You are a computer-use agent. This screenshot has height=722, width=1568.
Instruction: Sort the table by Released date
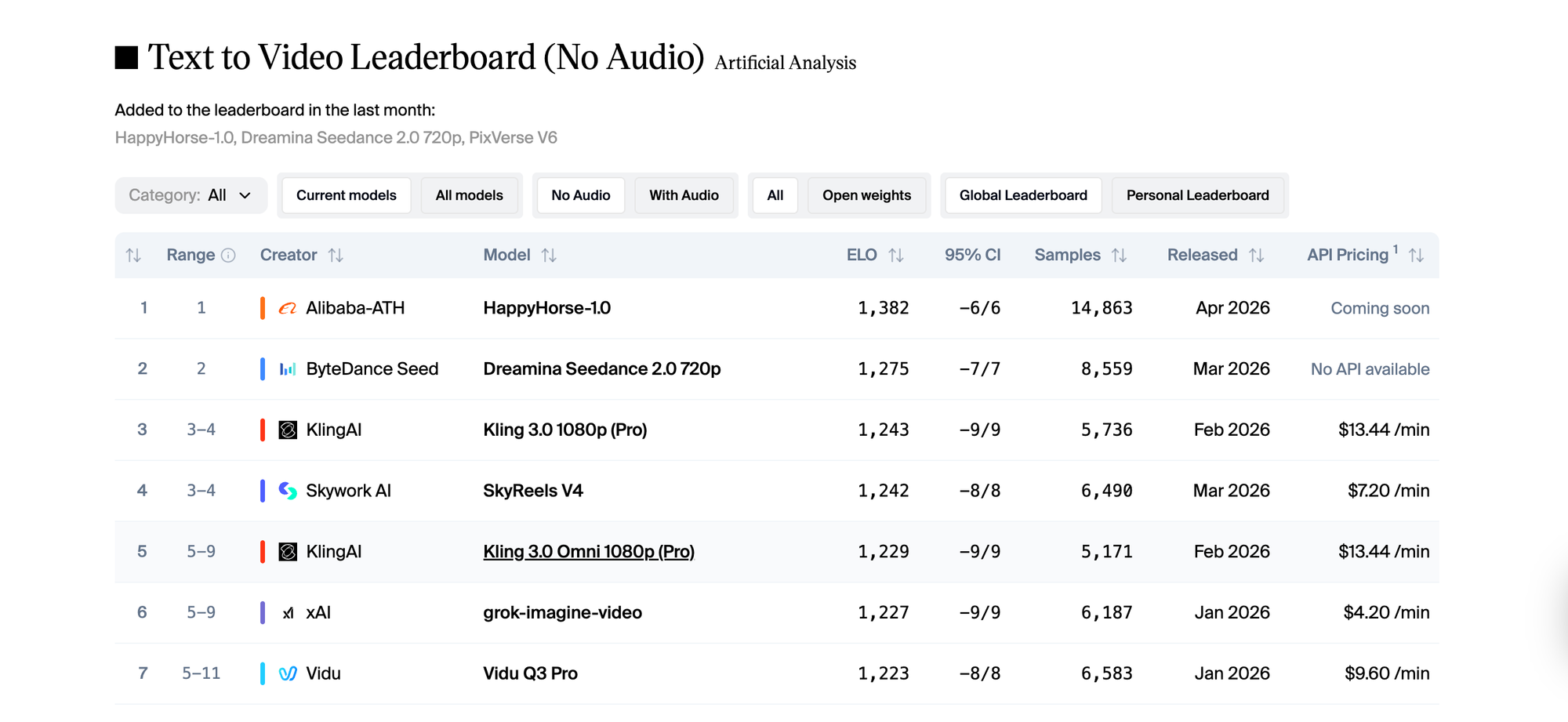coord(1258,255)
